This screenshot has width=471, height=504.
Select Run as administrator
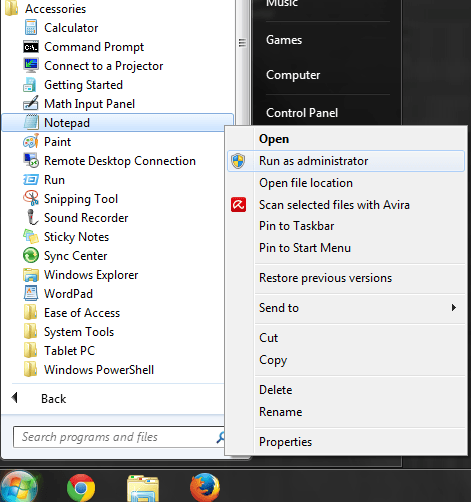346,161
